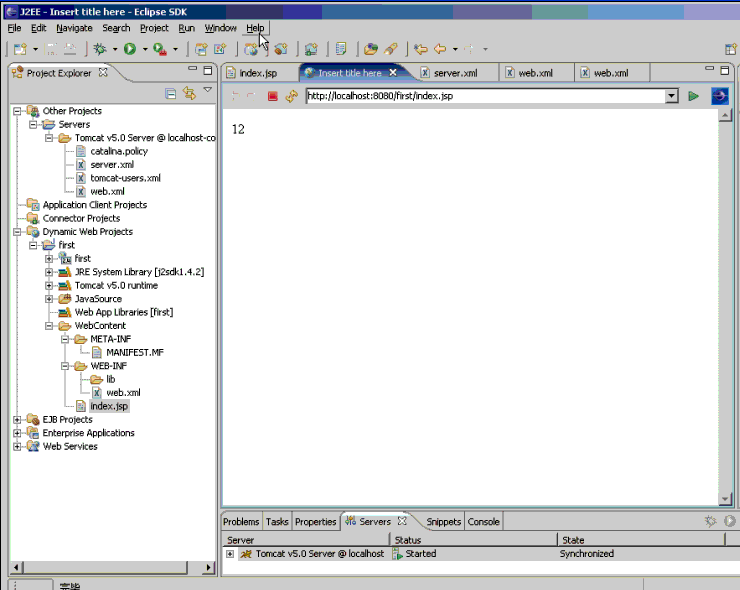
Task: Click the URL address input field
Action: [x=485, y=96]
